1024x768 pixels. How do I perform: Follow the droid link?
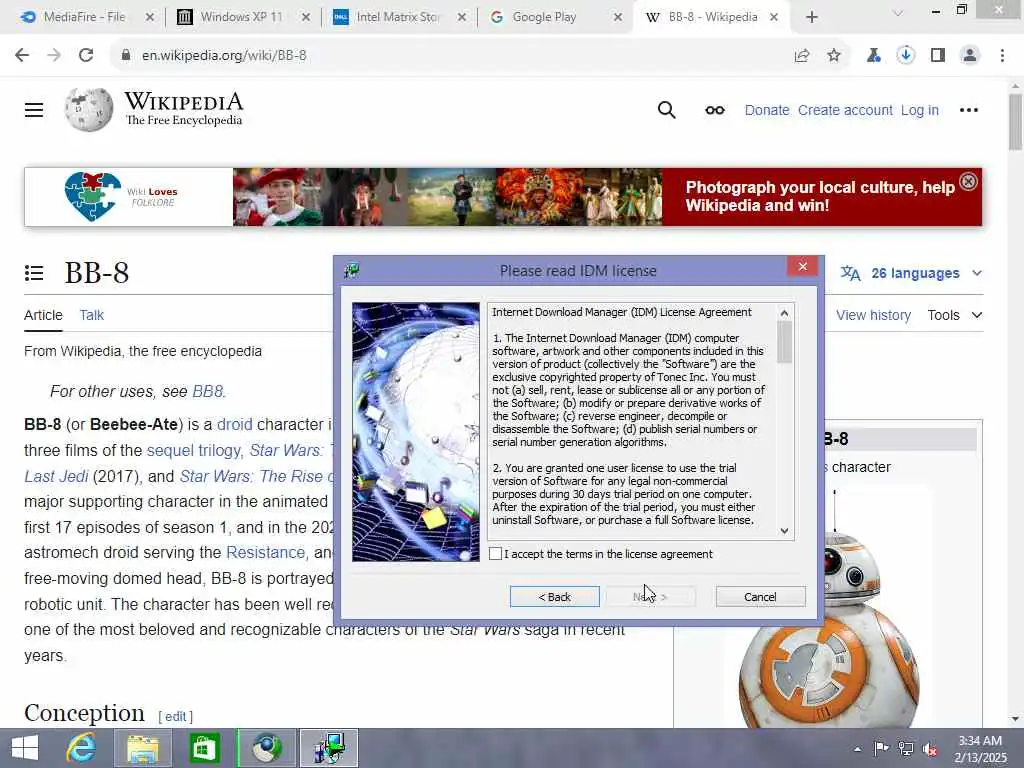click(x=234, y=424)
